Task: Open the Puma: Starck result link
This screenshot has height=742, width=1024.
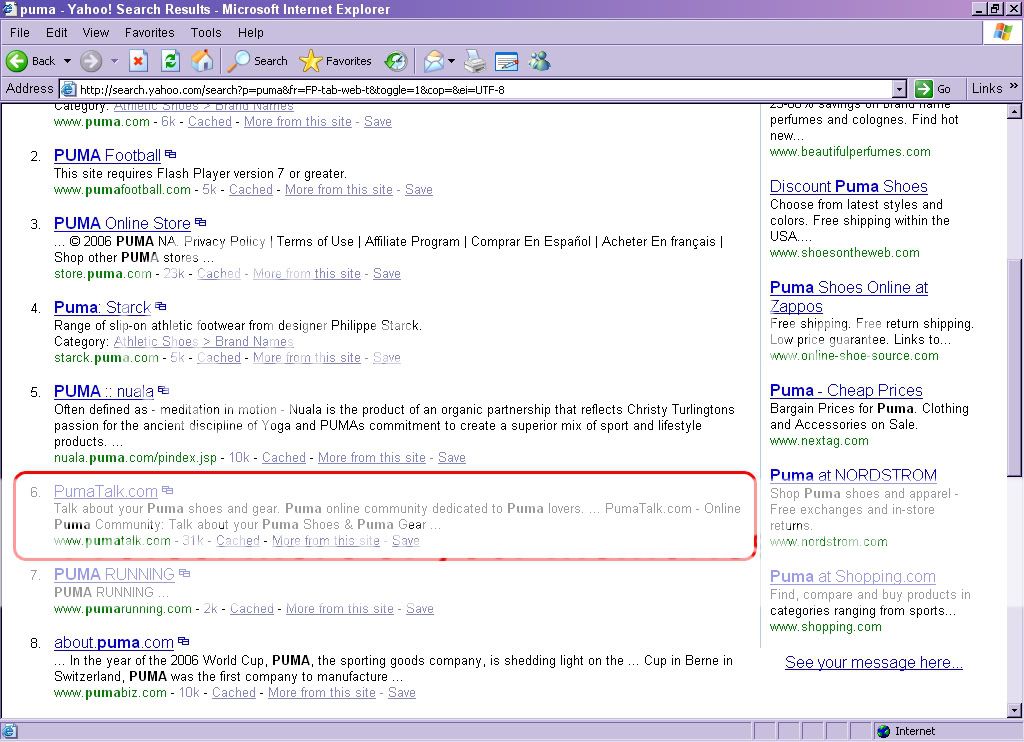Action: [x=102, y=307]
